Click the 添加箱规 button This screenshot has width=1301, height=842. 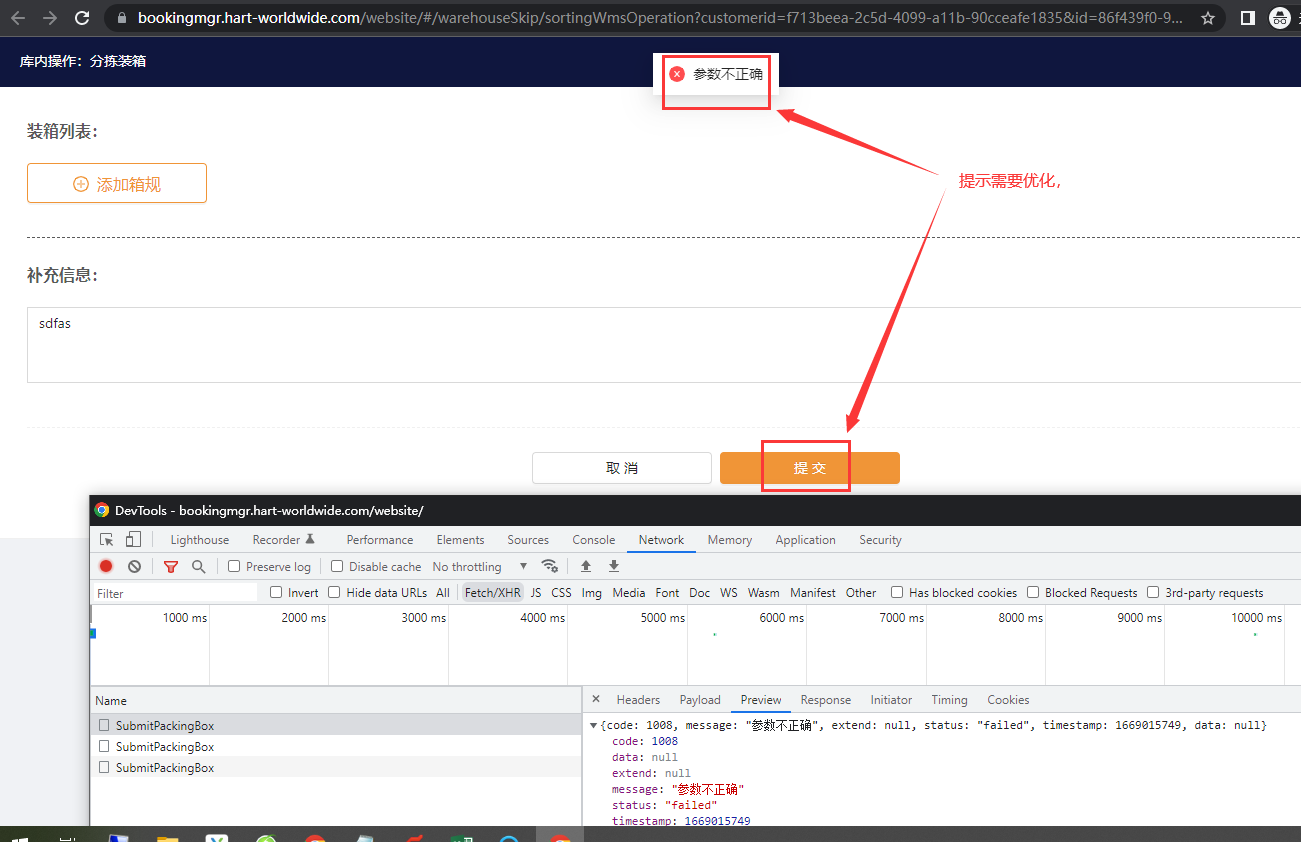(117, 184)
